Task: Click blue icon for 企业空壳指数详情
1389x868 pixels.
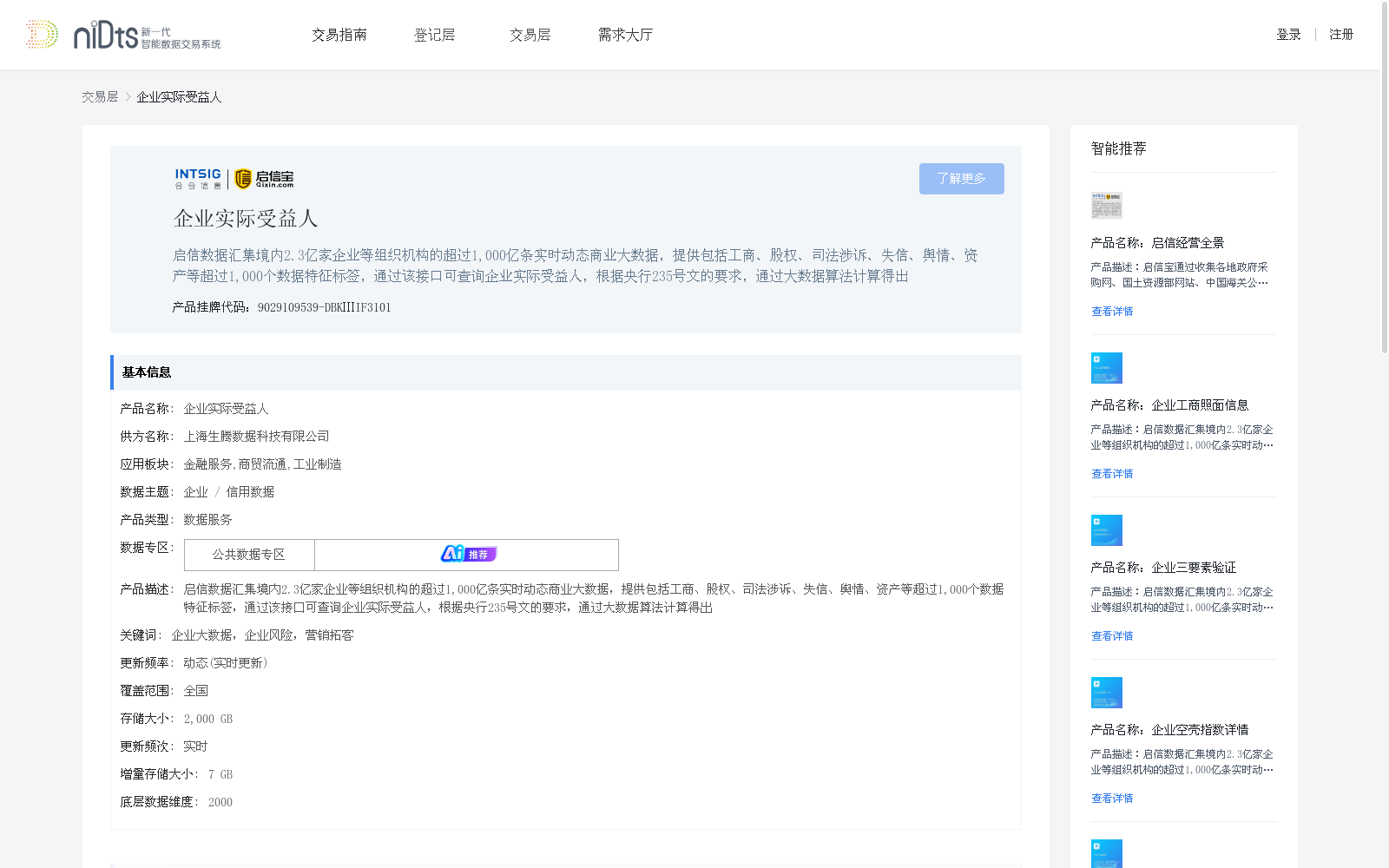Action: (x=1107, y=693)
